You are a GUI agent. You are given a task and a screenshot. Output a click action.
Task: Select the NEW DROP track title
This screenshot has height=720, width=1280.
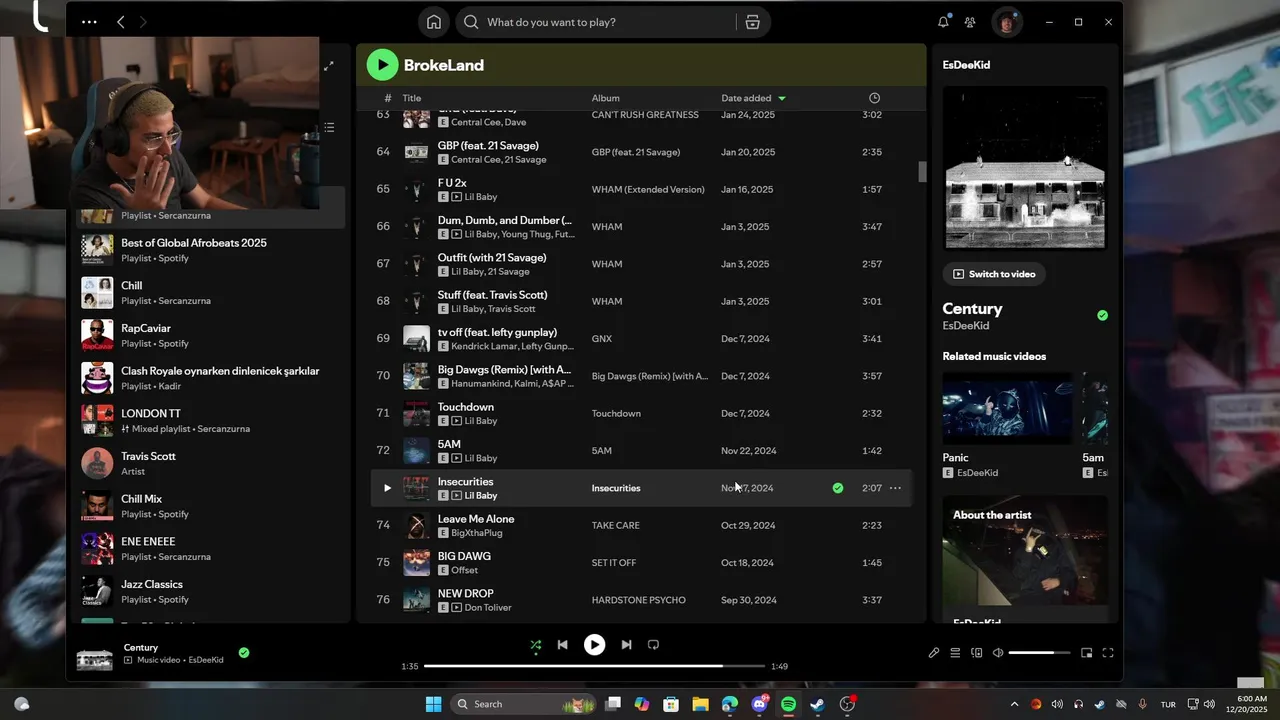pyautogui.click(x=465, y=594)
